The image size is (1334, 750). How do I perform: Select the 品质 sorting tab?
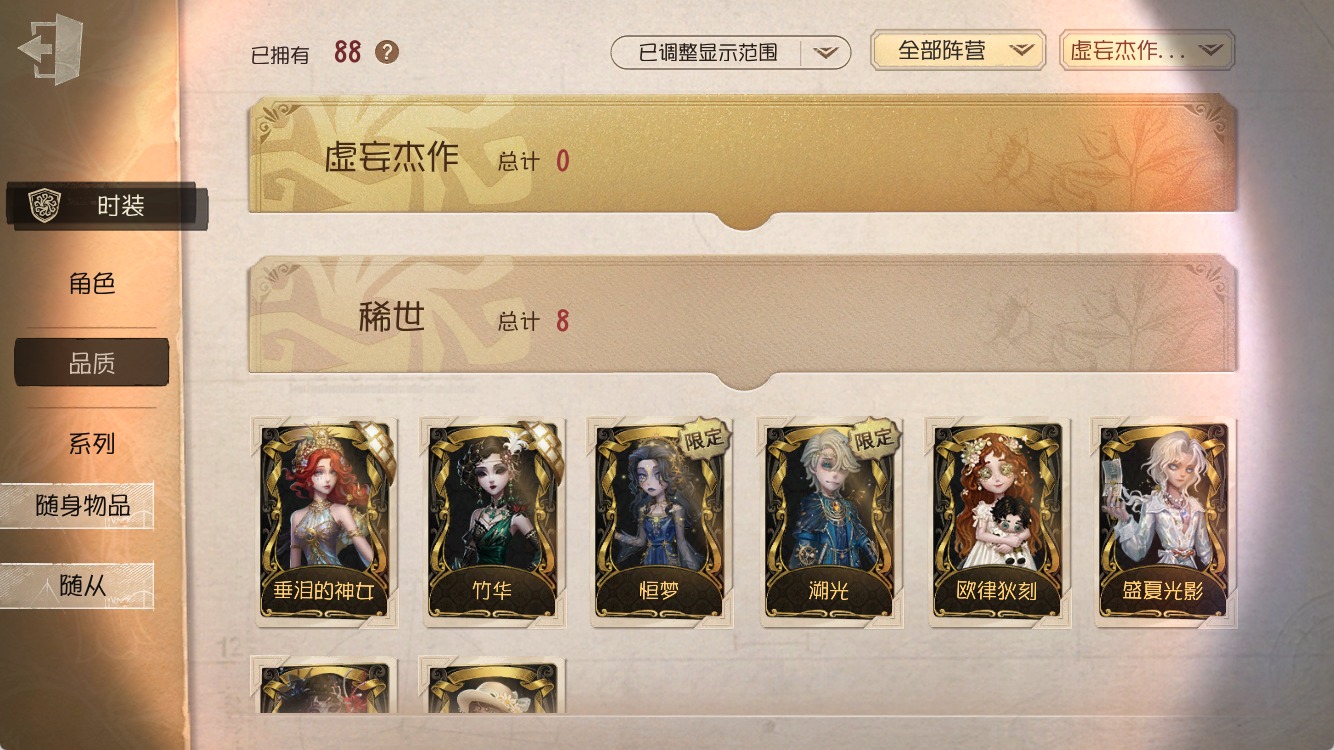[x=91, y=363]
